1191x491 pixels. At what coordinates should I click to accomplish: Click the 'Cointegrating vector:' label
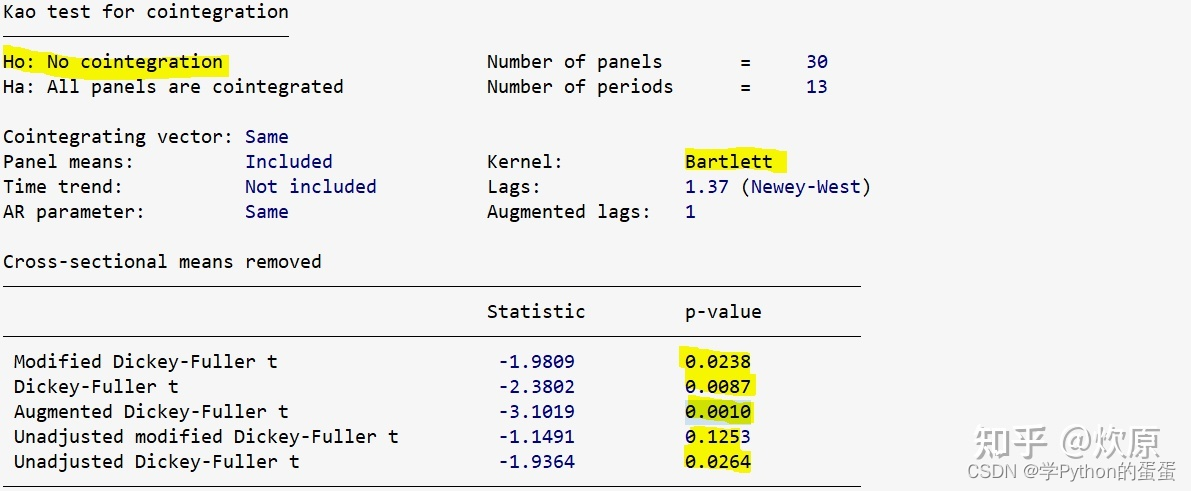(118, 137)
